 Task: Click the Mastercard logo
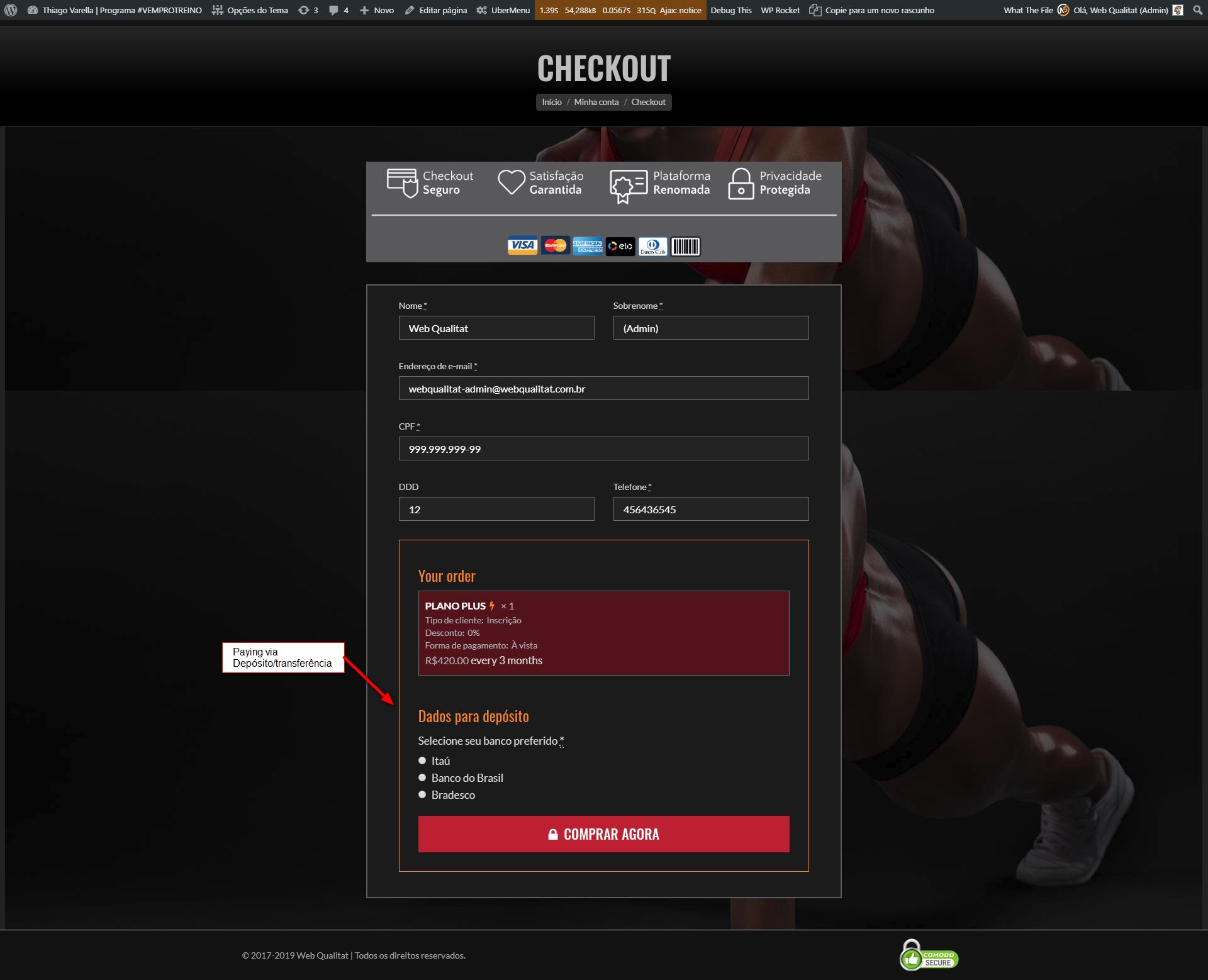tap(555, 245)
